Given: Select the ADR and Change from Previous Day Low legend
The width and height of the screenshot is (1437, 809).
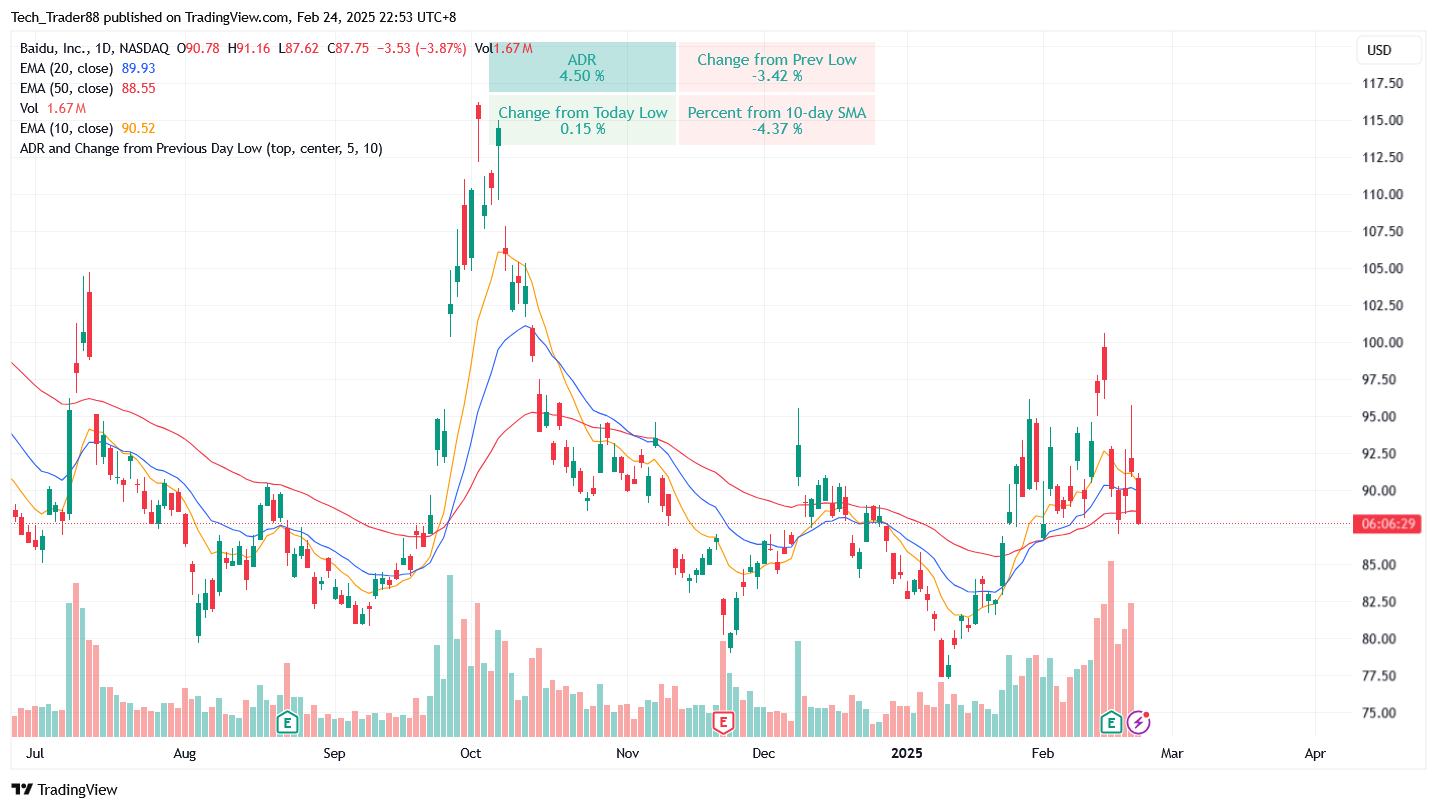Looking at the screenshot, I should [201, 148].
